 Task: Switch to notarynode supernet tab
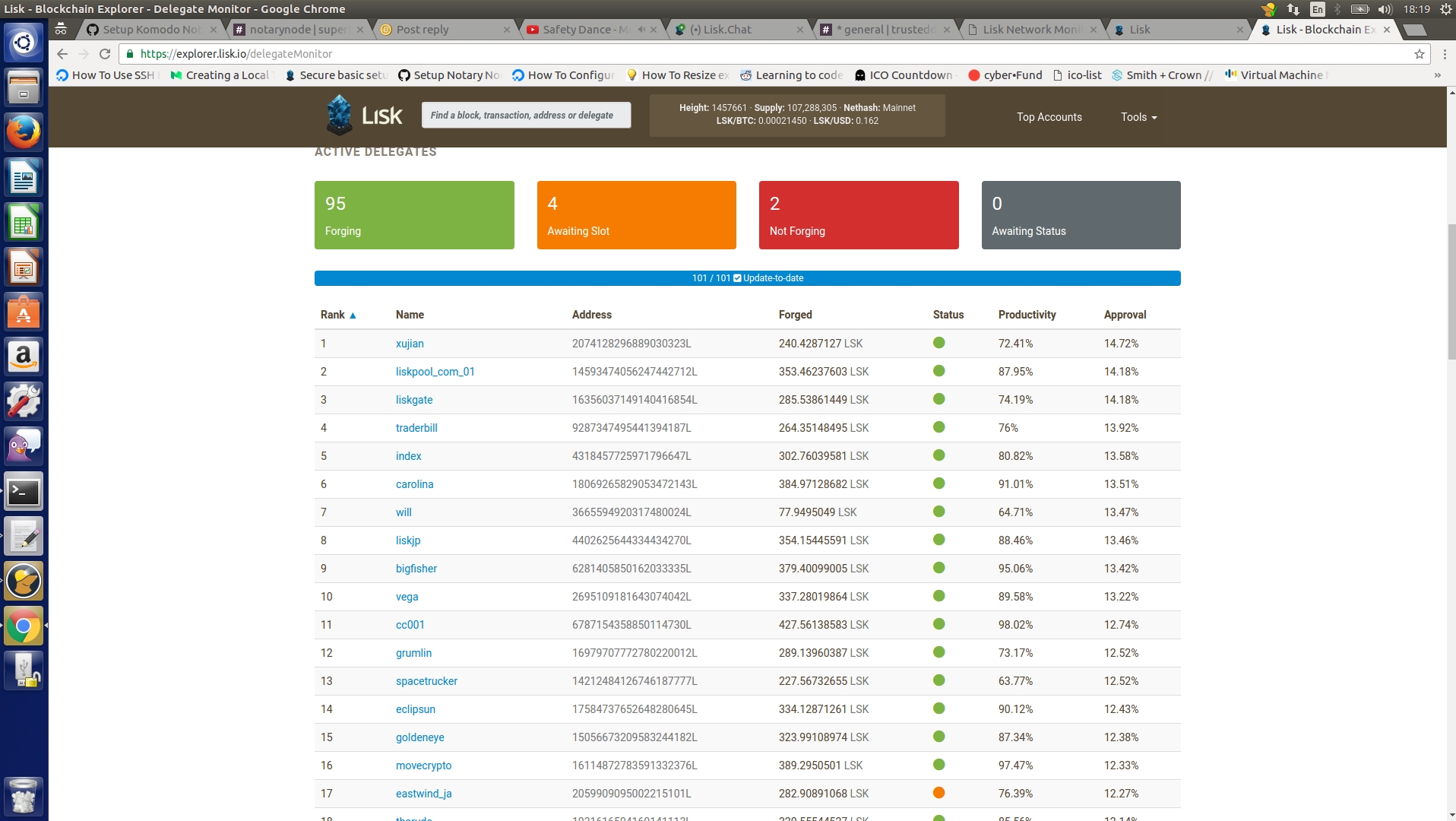pyautogui.click(x=298, y=30)
